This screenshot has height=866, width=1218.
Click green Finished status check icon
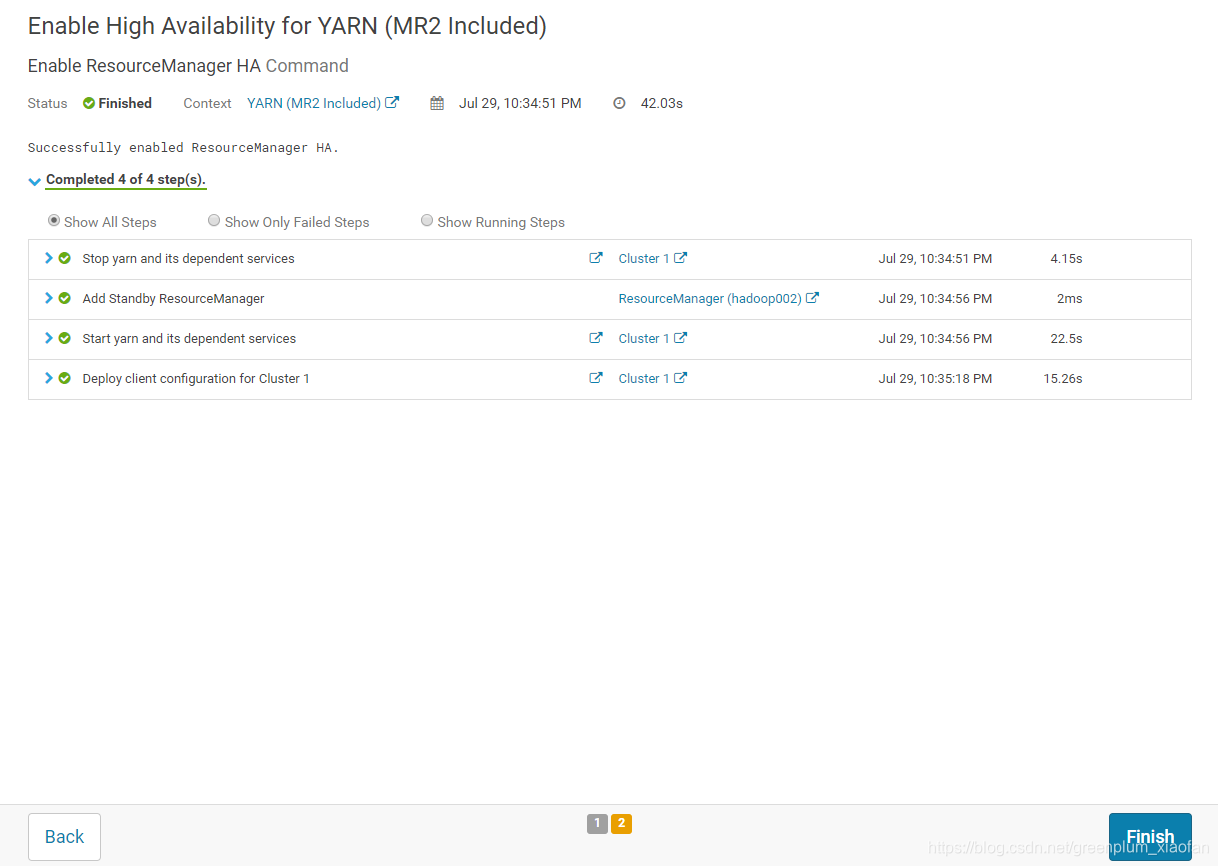pyautogui.click(x=89, y=103)
